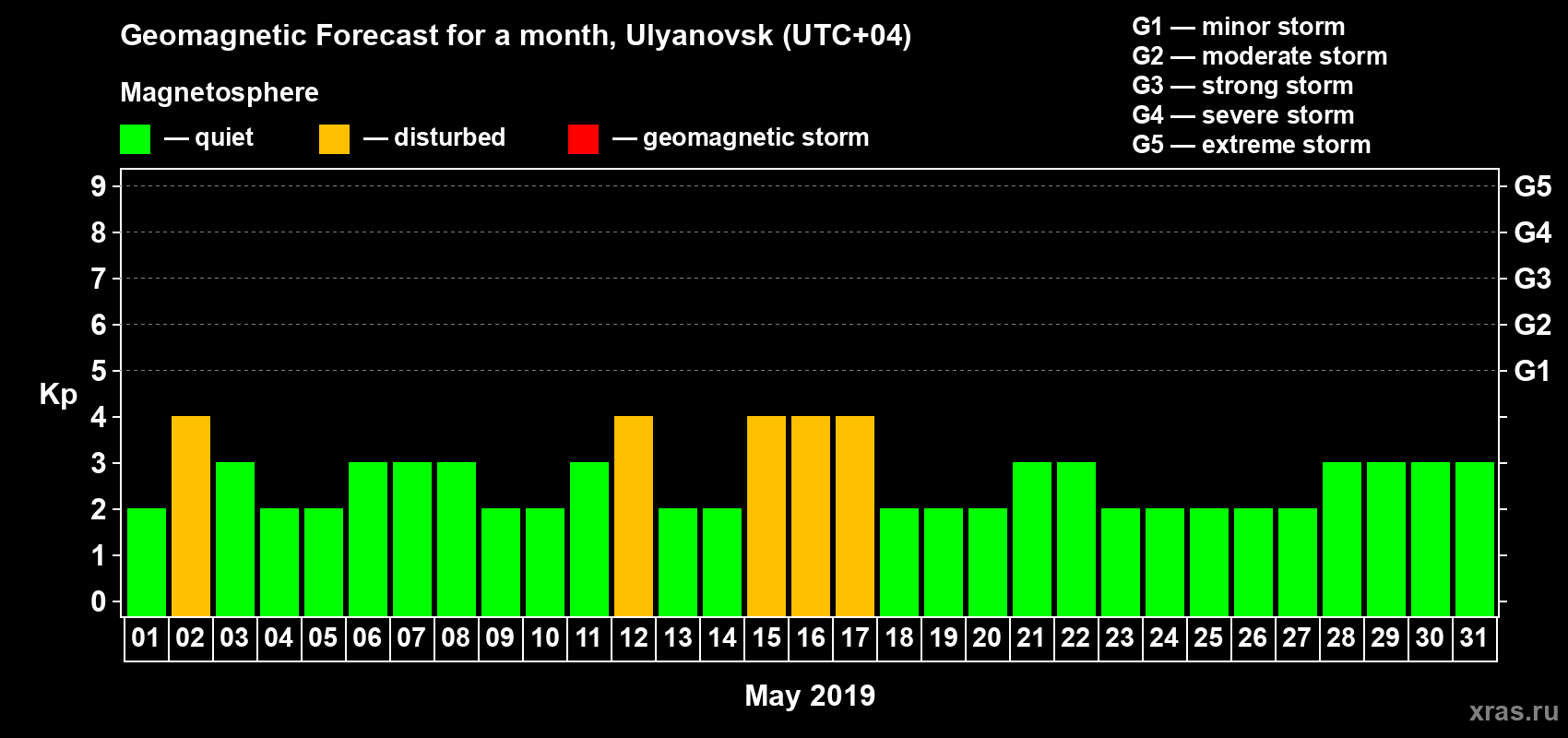Click the red geomagnetic storm legend swatch
This screenshot has width=1568, height=738.
coord(583,139)
